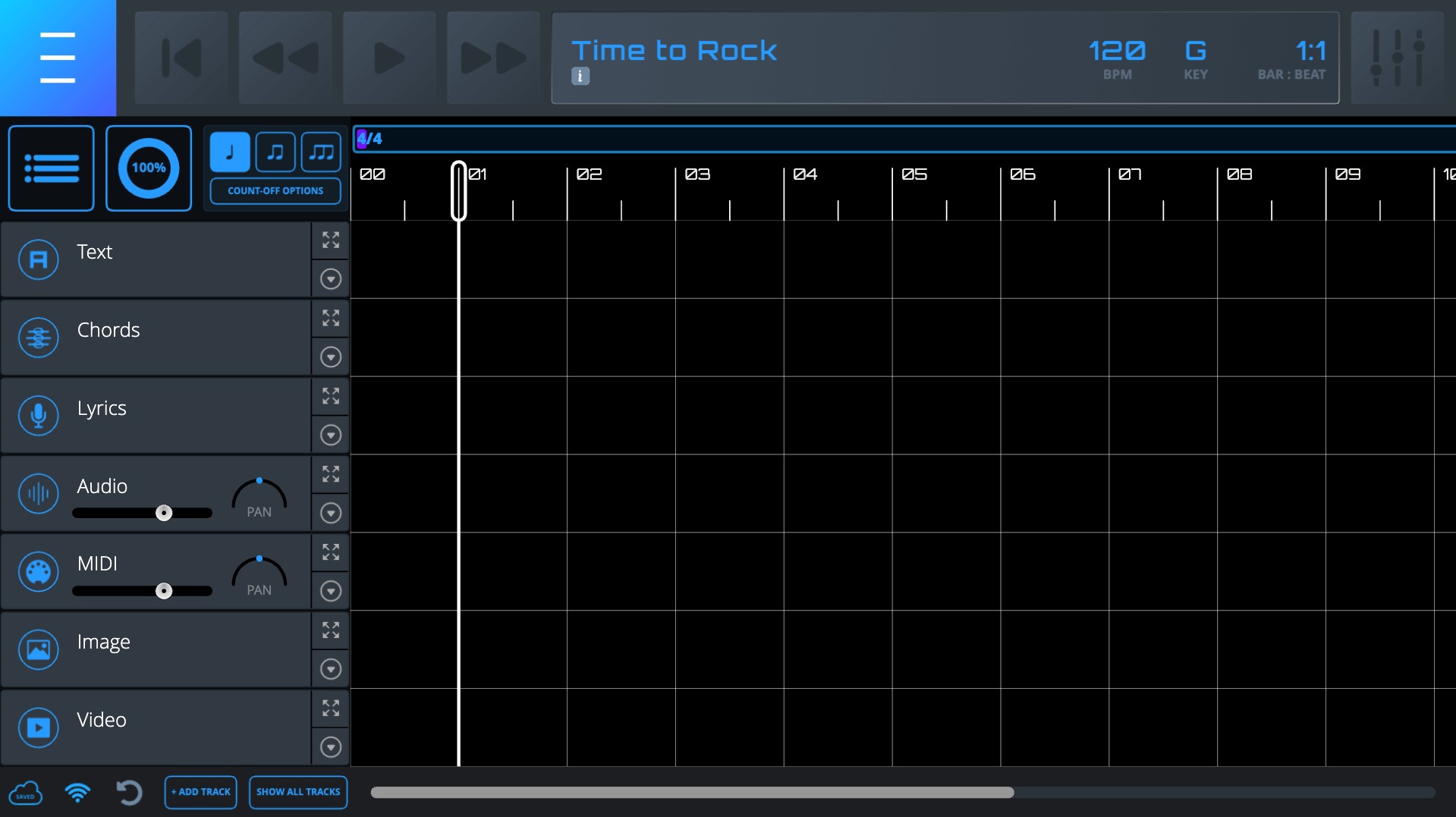
Task: Click the 4/4 time signature marker
Action: (369, 139)
